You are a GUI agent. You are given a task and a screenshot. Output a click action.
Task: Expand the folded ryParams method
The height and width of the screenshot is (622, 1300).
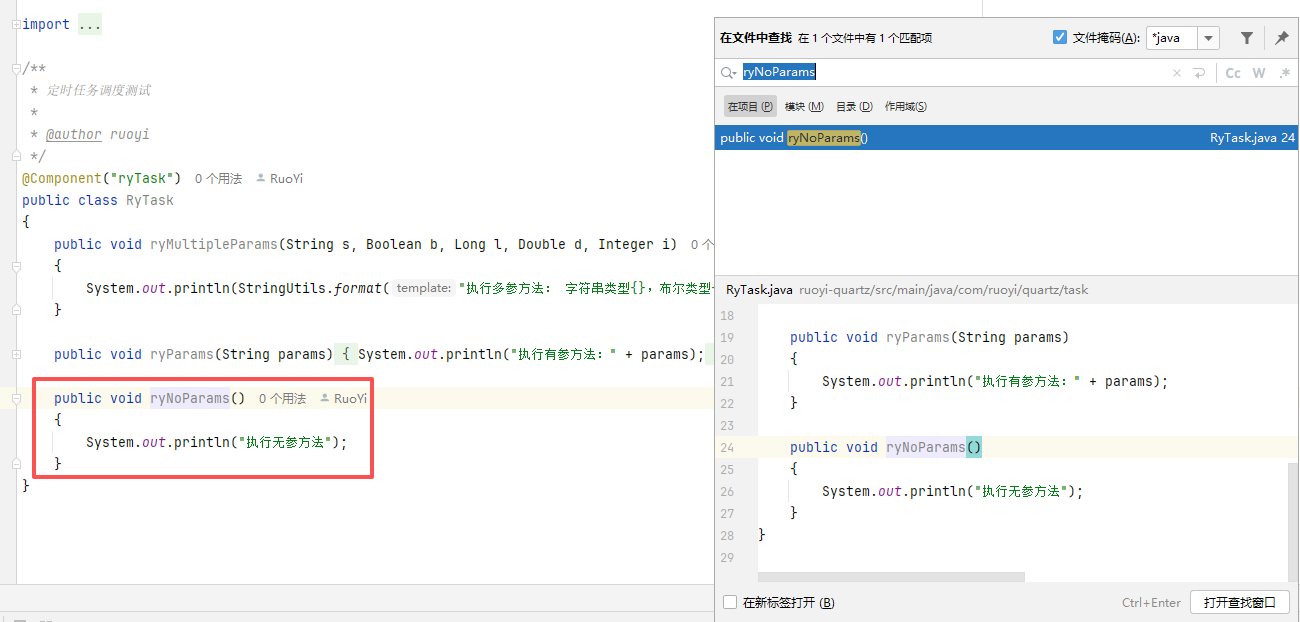[16, 354]
